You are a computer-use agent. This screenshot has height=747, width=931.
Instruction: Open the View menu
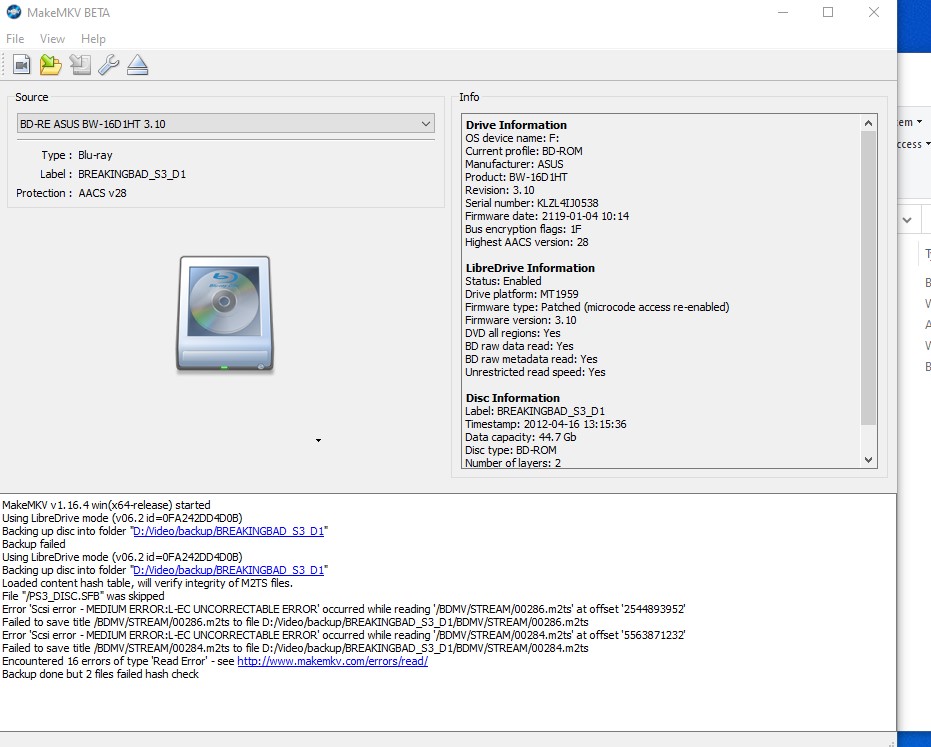[52, 39]
